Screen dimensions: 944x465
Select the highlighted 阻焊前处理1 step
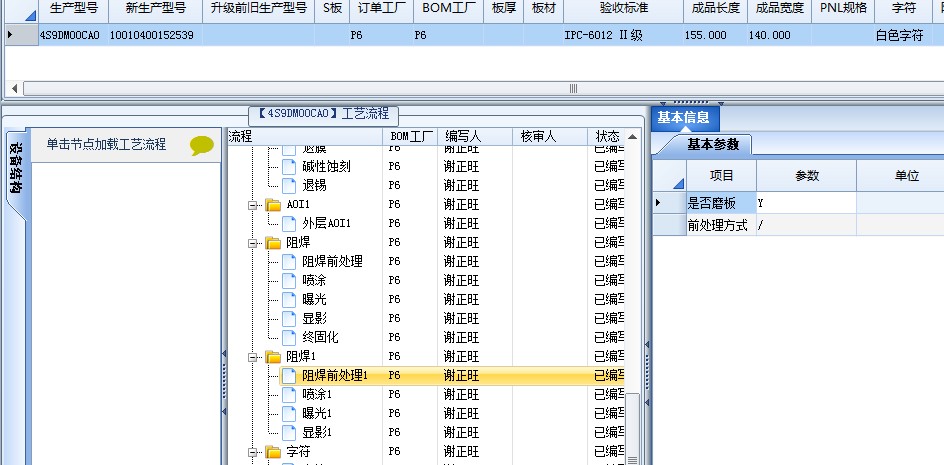[x=335, y=376]
